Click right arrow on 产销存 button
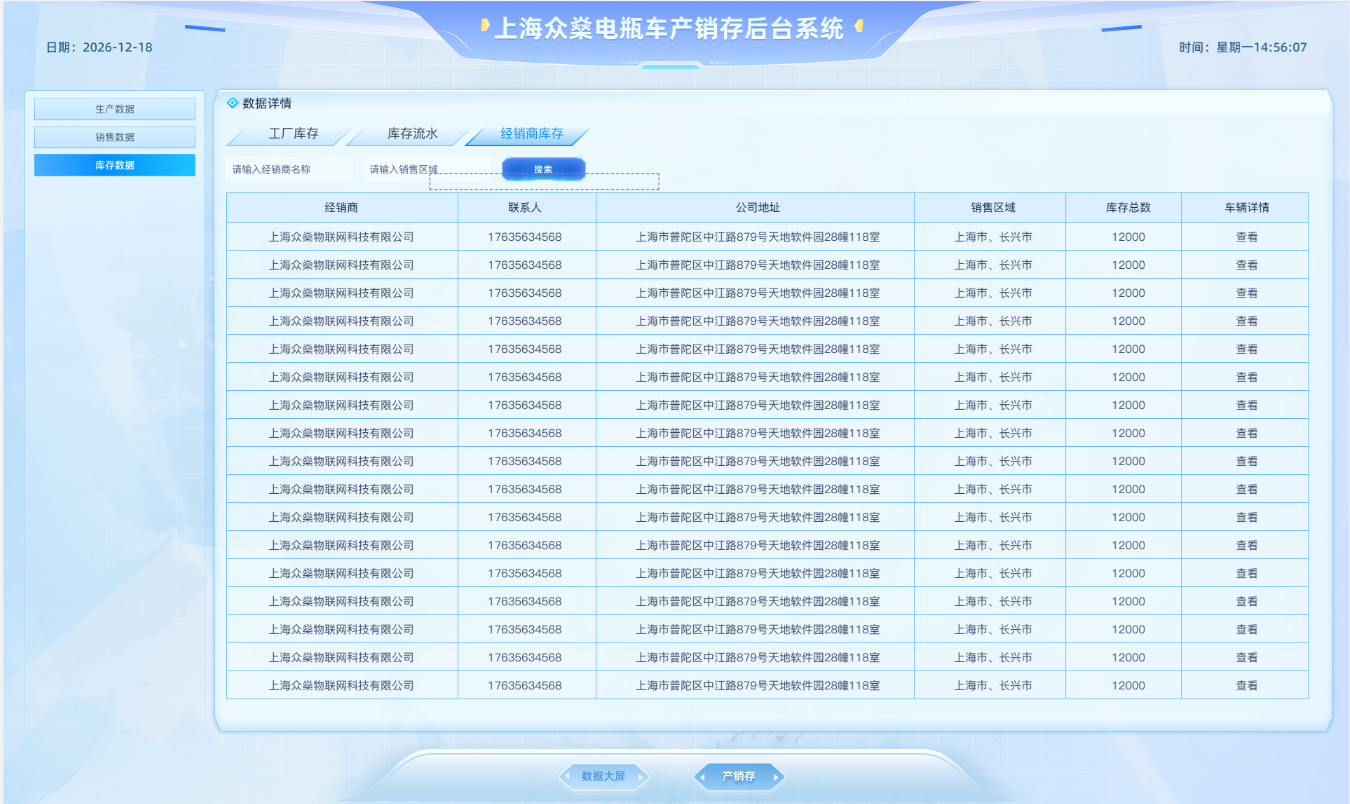Screen dimensions: 1350x804 click(x=776, y=776)
